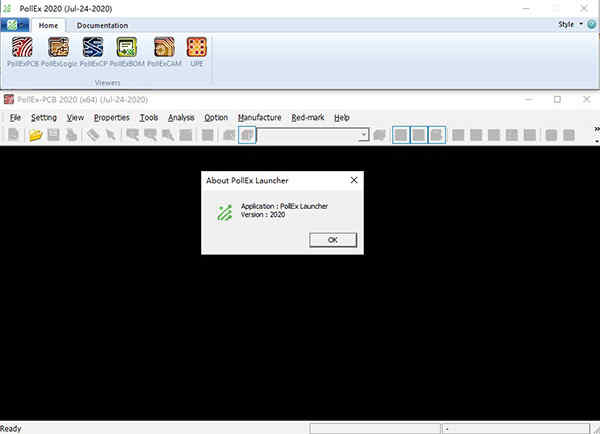Open the Manufacture menu
The width and height of the screenshot is (600, 434).
coord(259,117)
